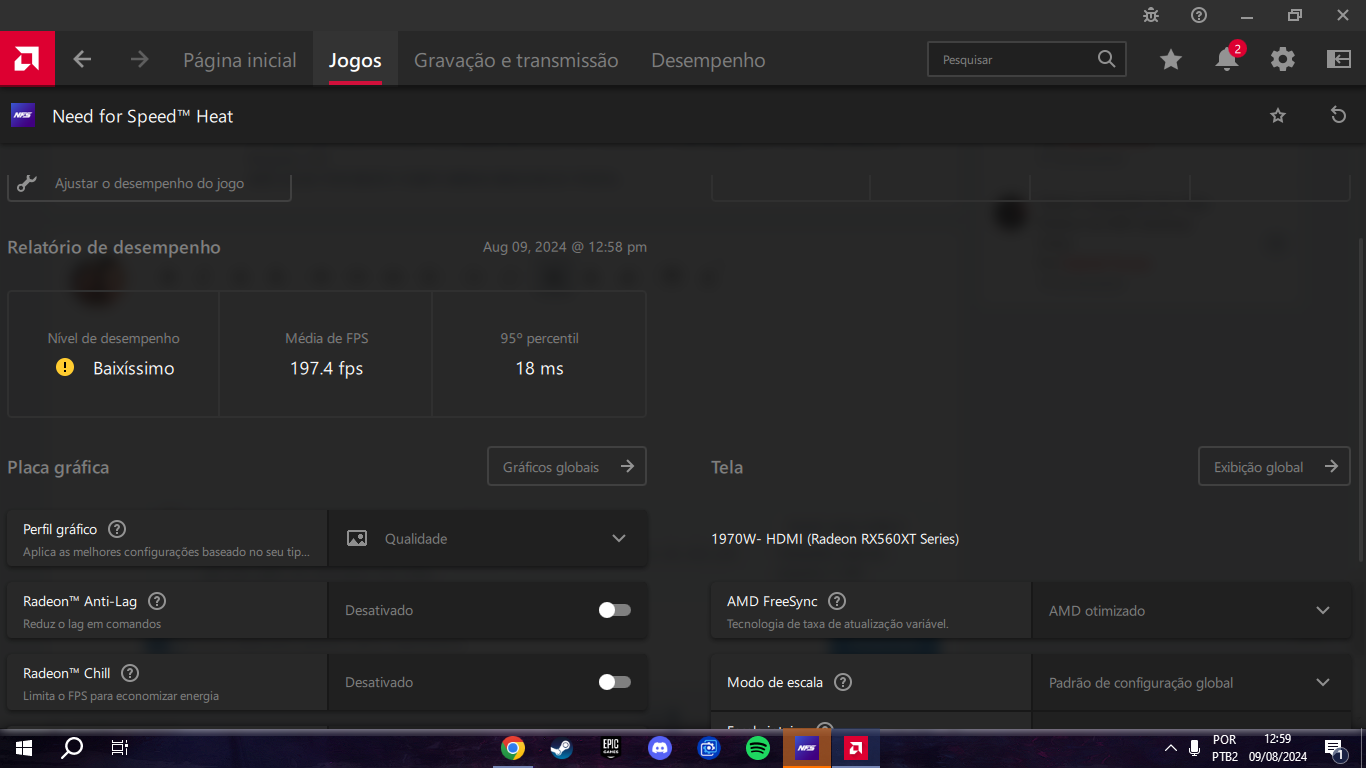Click the vertical scrollbar on right
Viewport: 1366px width, 768px height.
[x=1360, y=400]
